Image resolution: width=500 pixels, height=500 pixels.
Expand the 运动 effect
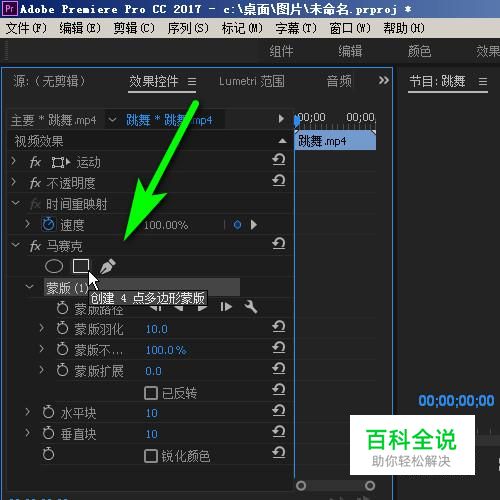coord(13,161)
